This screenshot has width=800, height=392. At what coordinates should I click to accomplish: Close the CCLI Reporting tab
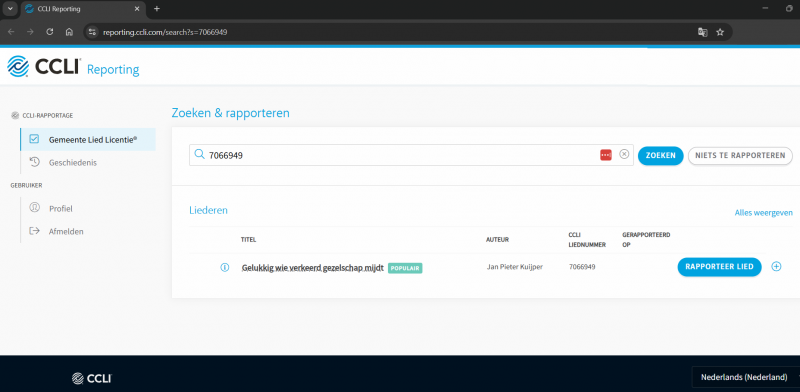pyautogui.click(x=137, y=9)
